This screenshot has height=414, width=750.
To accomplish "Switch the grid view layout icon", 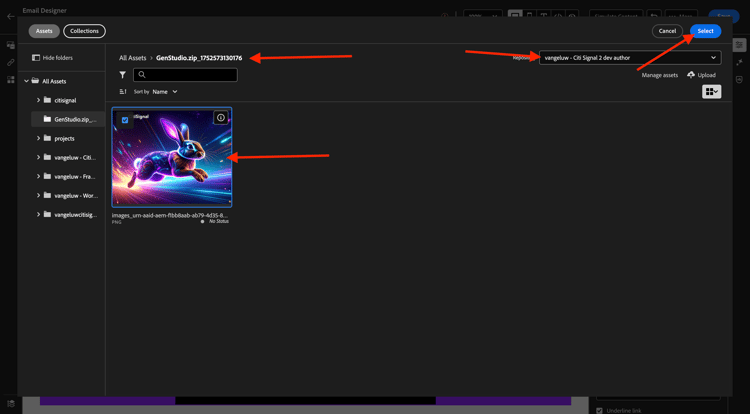I will click(711, 92).
